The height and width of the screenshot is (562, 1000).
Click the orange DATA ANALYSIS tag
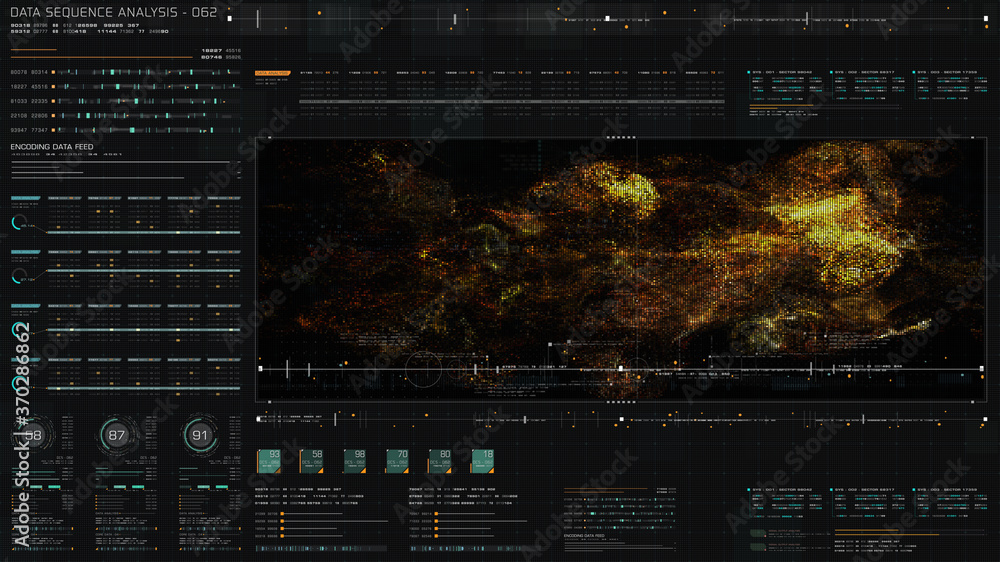272,73
